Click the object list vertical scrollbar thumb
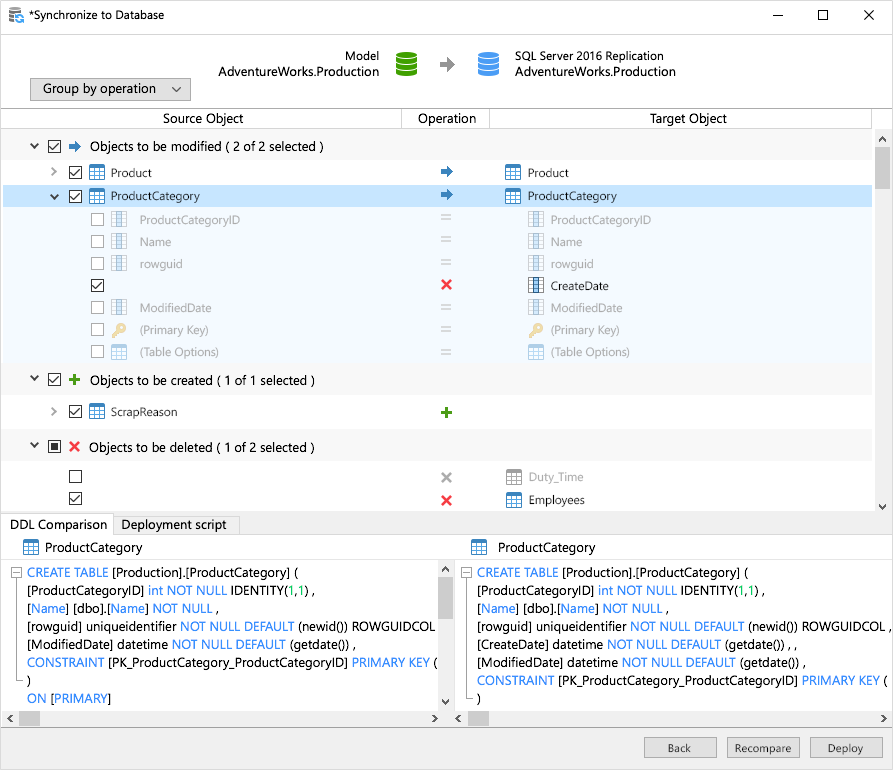The image size is (893, 770). tap(882, 168)
